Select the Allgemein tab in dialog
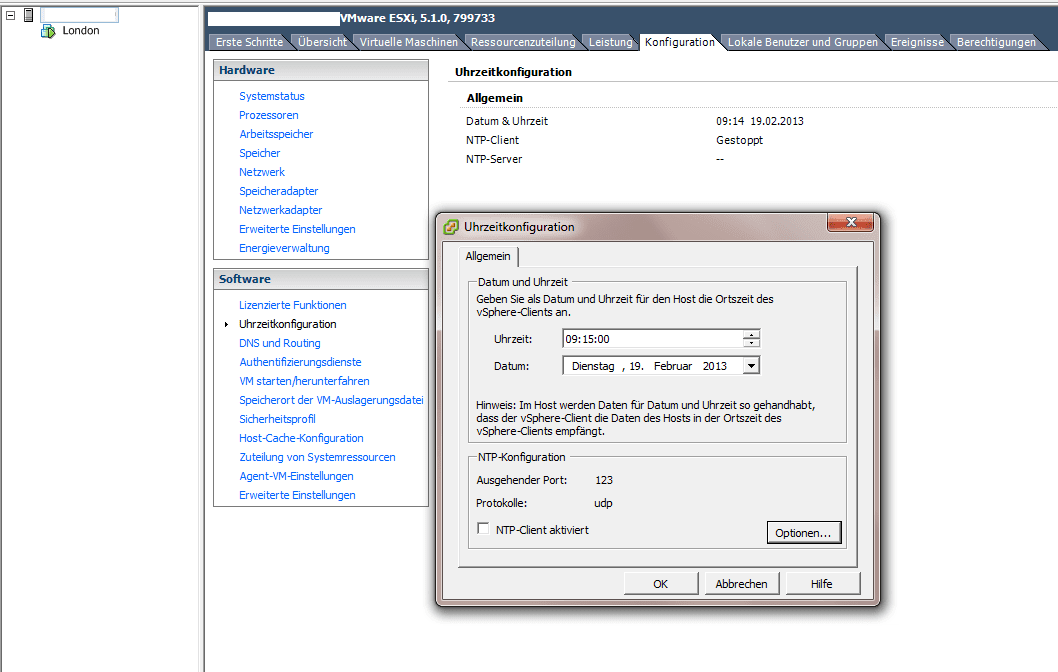This screenshot has width=1058, height=672. (488, 256)
